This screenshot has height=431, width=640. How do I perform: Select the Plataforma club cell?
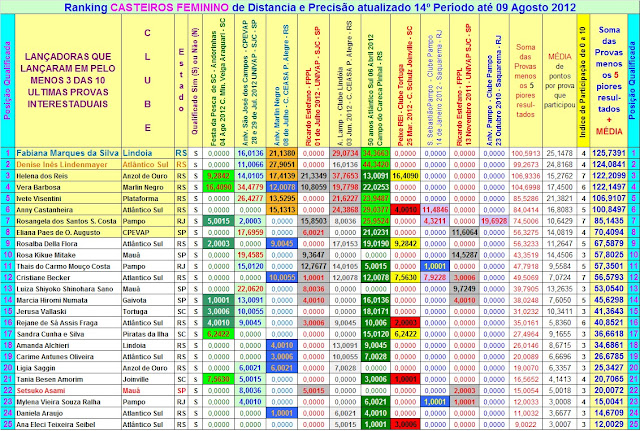[x=148, y=198]
